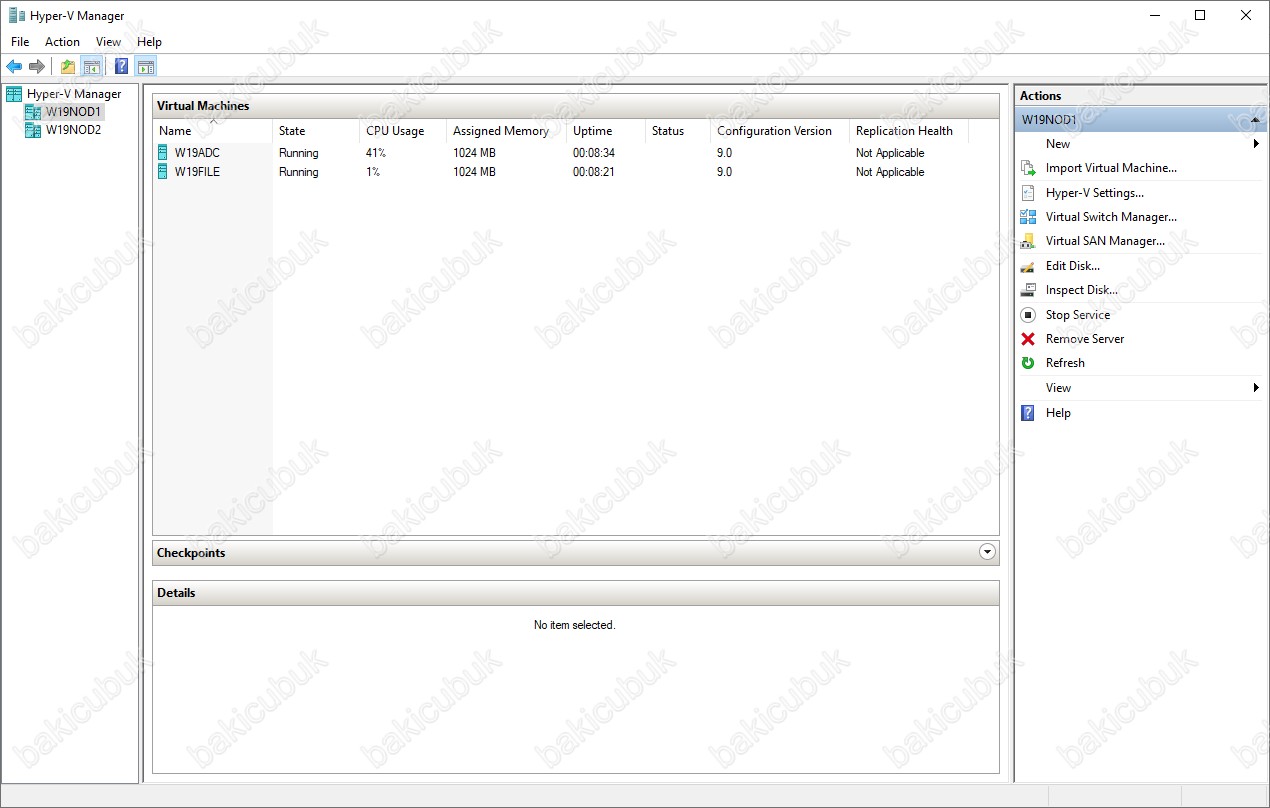This screenshot has width=1270, height=808.
Task: Select New in the Actions pane
Action: coord(1058,144)
